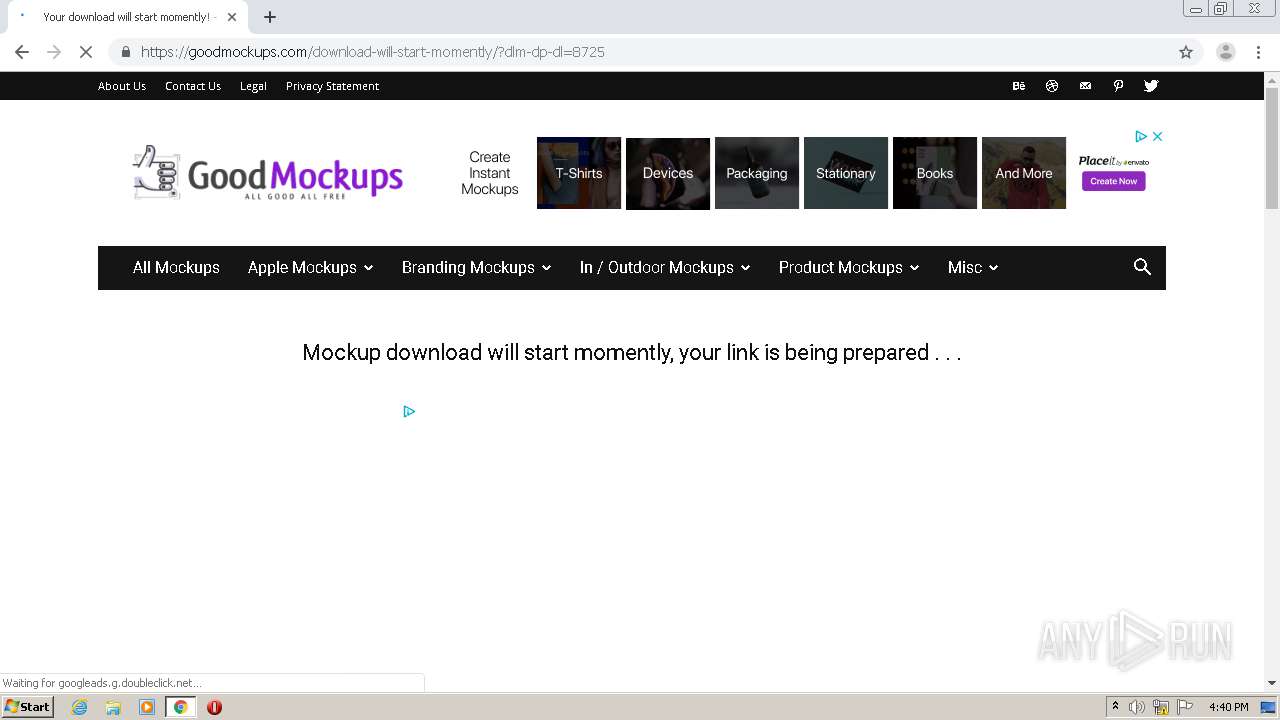This screenshot has width=1280, height=720.
Task: Click the scrollbar down arrow
Action: coord(1272,683)
